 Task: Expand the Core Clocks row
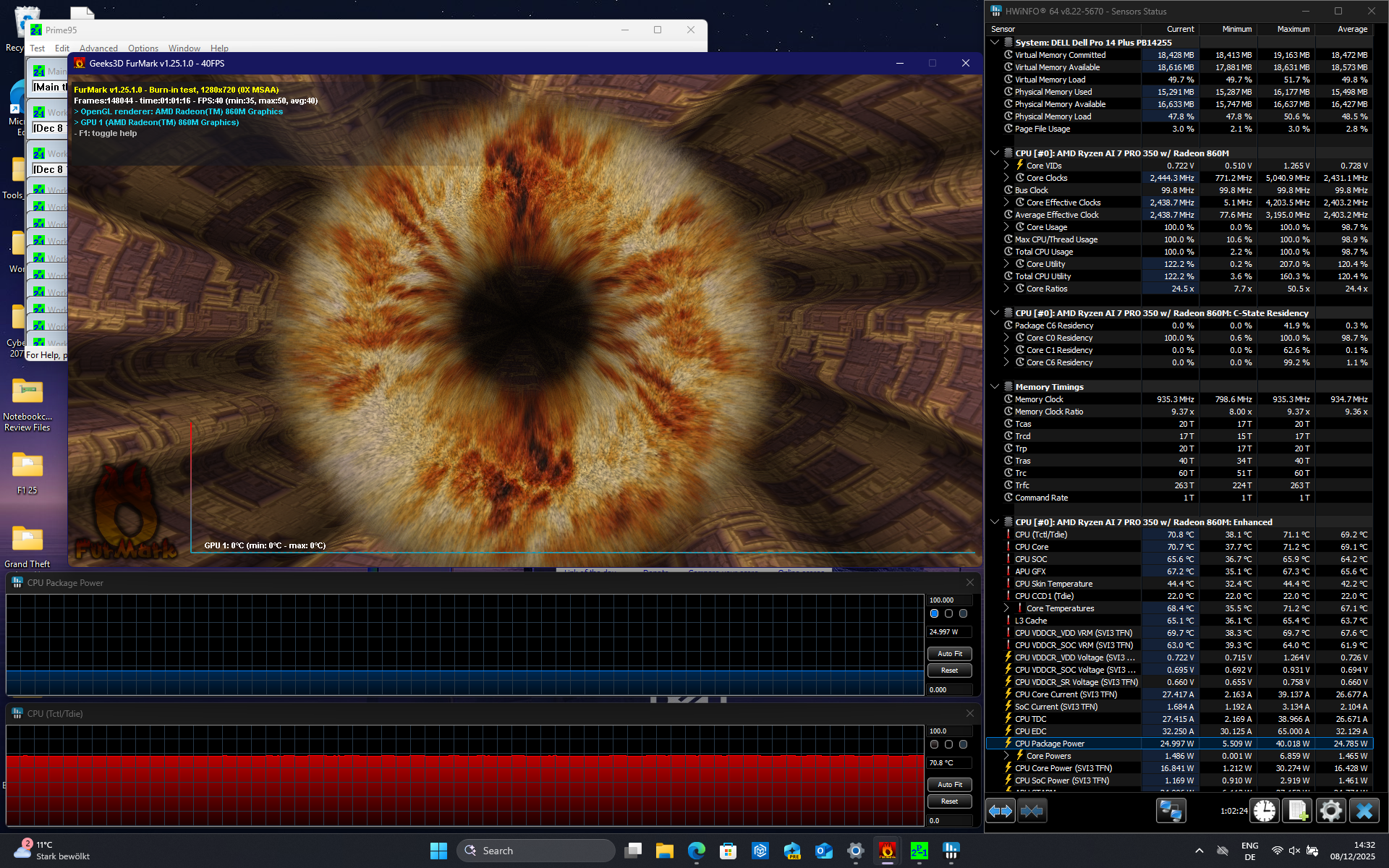tap(1006, 178)
